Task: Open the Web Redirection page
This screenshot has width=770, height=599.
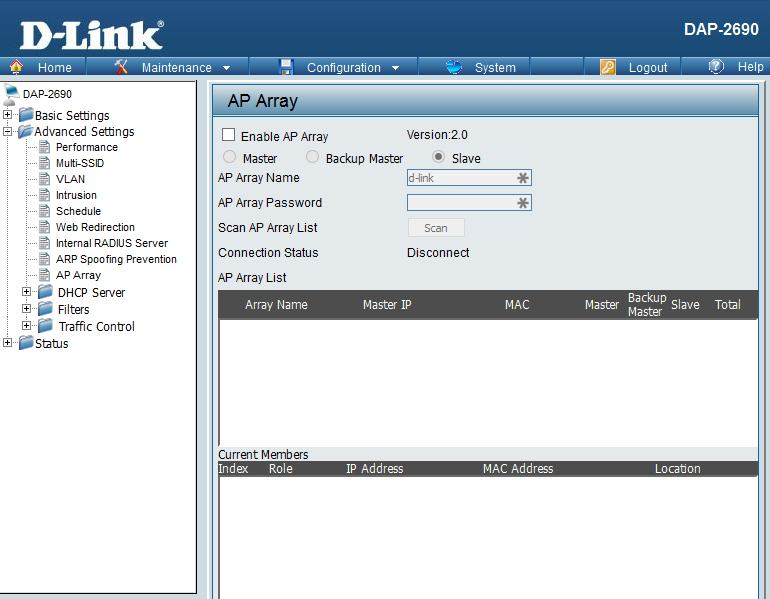Action: click(95, 227)
